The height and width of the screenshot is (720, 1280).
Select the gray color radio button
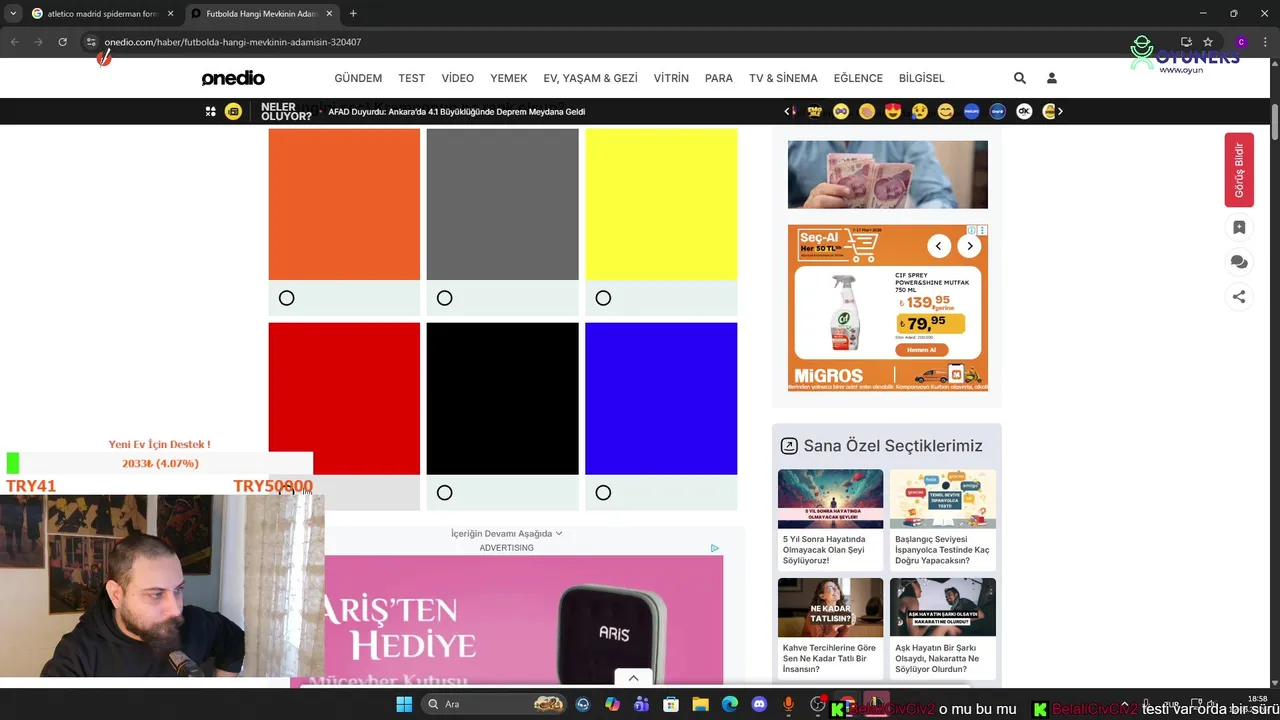445,298
